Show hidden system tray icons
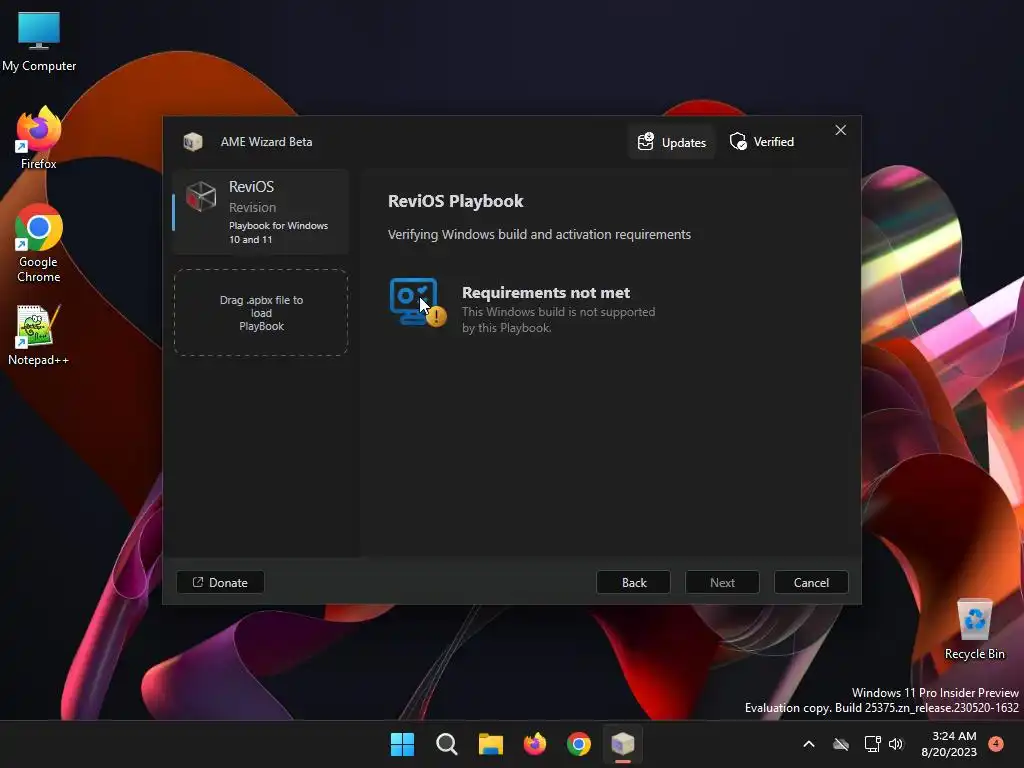This screenshot has height=768, width=1024. click(x=808, y=744)
